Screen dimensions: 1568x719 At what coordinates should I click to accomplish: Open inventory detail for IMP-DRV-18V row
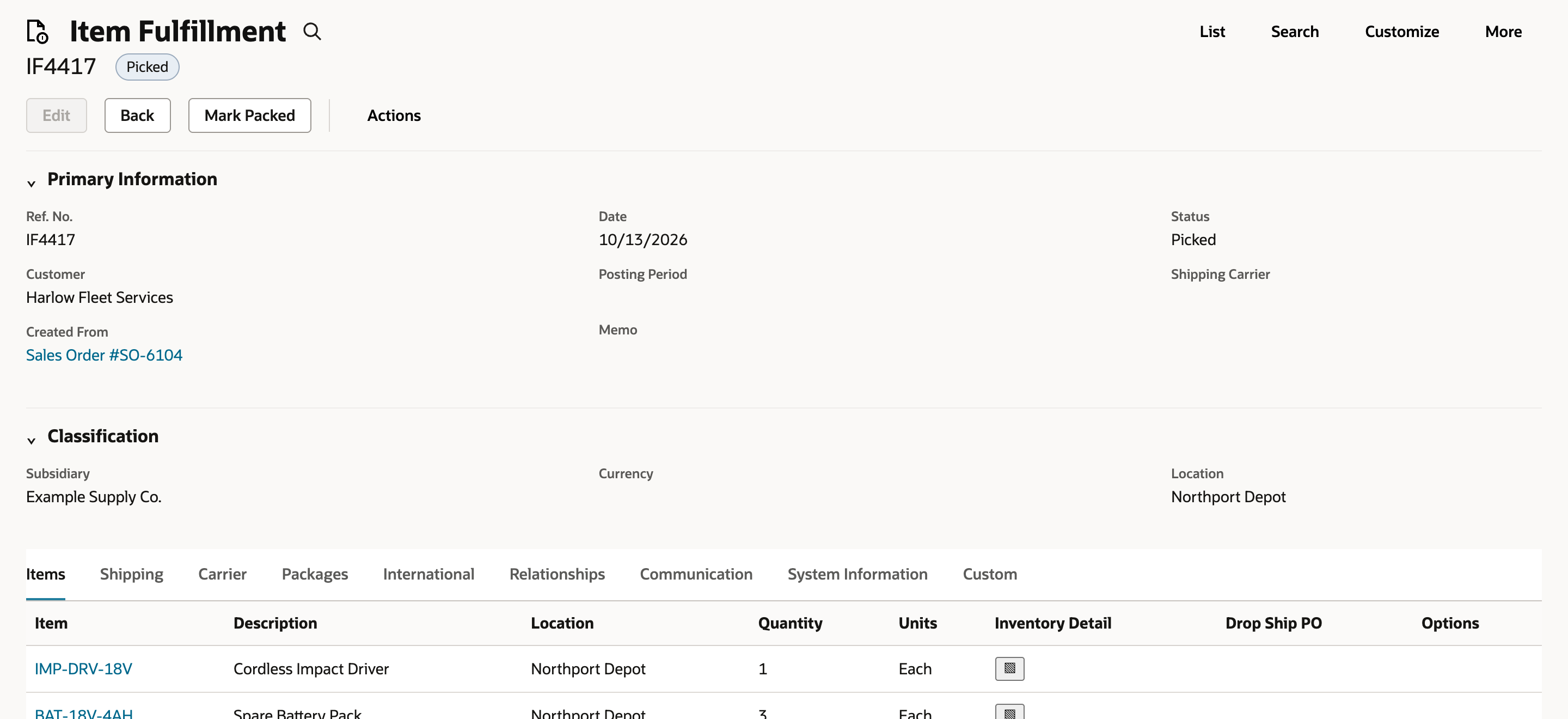[x=1009, y=668]
